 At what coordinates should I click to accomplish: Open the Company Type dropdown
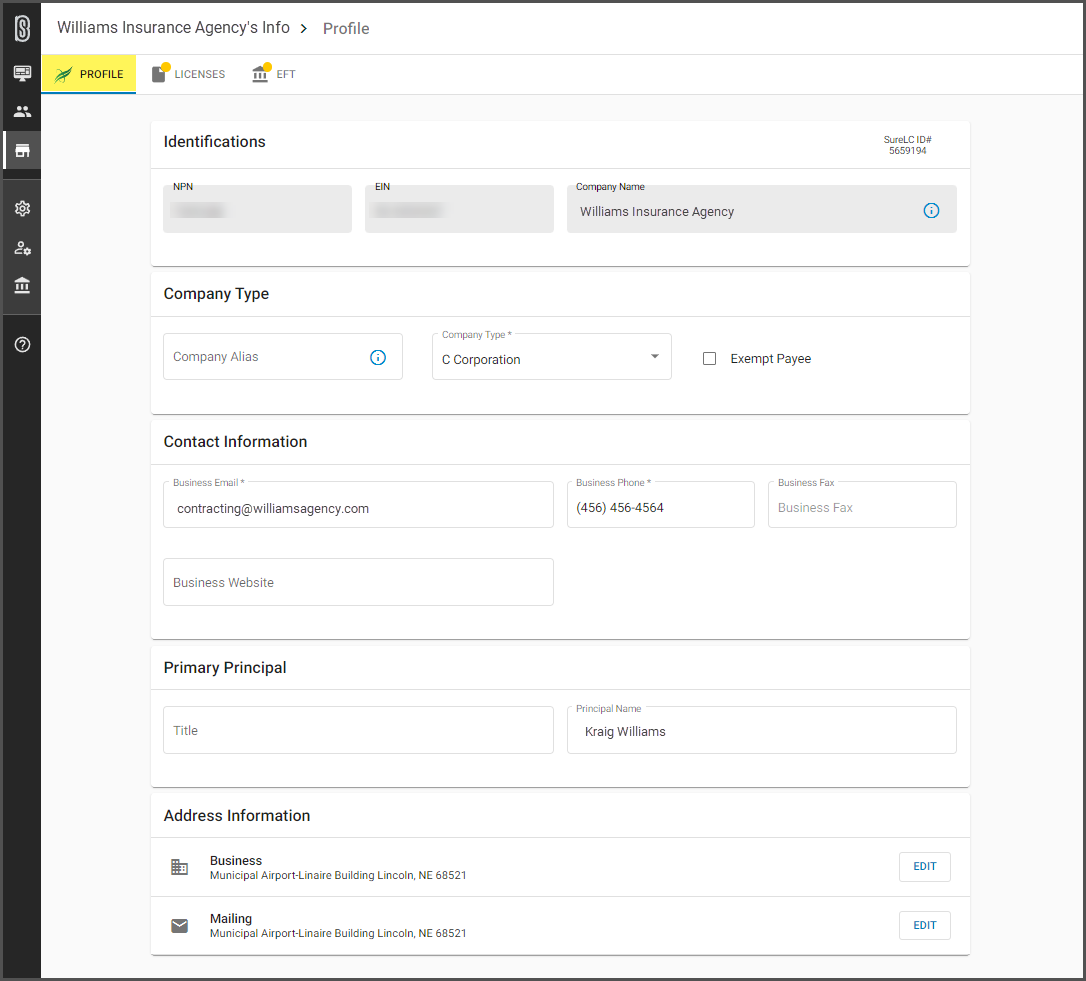click(x=551, y=357)
